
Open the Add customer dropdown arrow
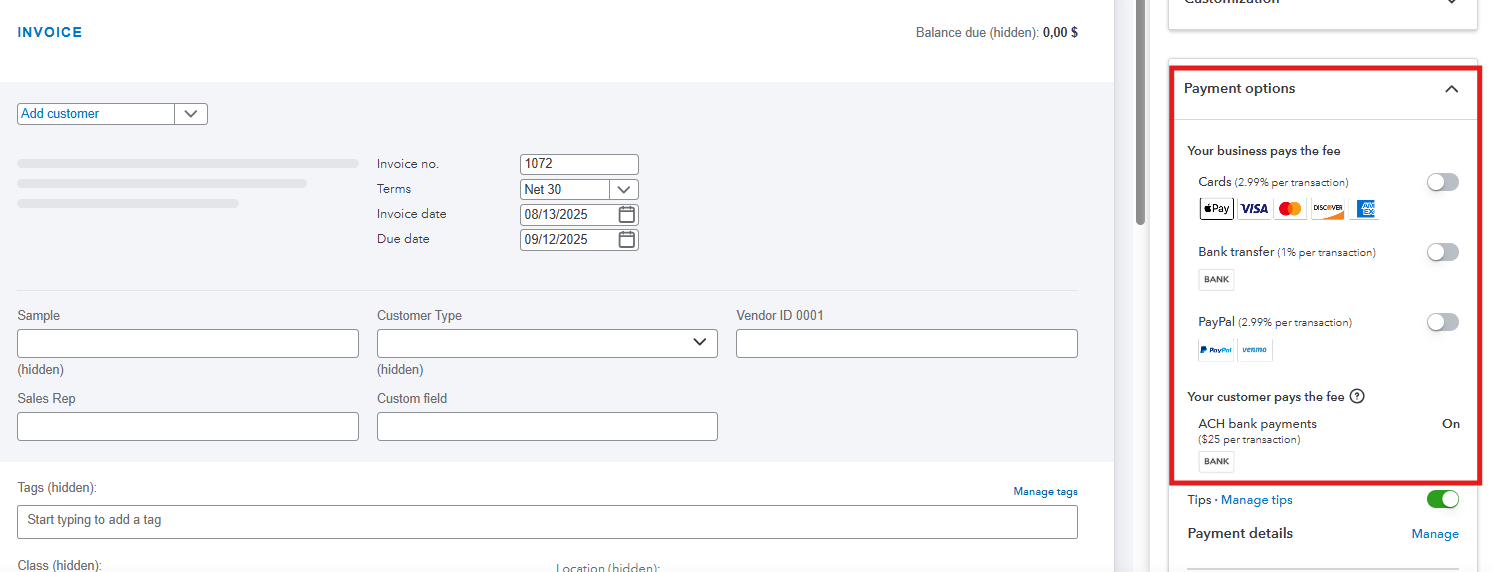pyautogui.click(x=191, y=114)
